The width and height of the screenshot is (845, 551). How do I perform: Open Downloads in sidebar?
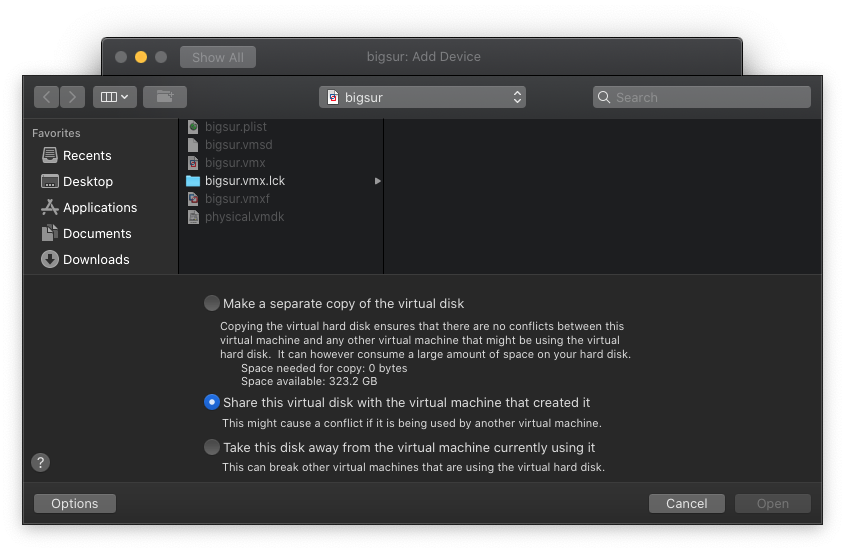click(95, 260)
